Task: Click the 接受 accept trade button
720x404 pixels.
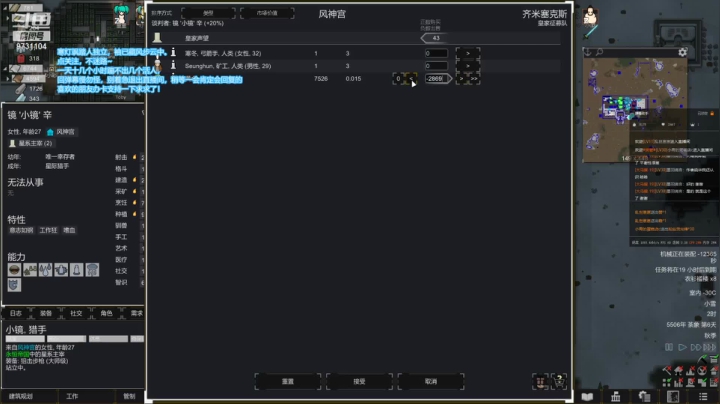Action: coord(360,382)
